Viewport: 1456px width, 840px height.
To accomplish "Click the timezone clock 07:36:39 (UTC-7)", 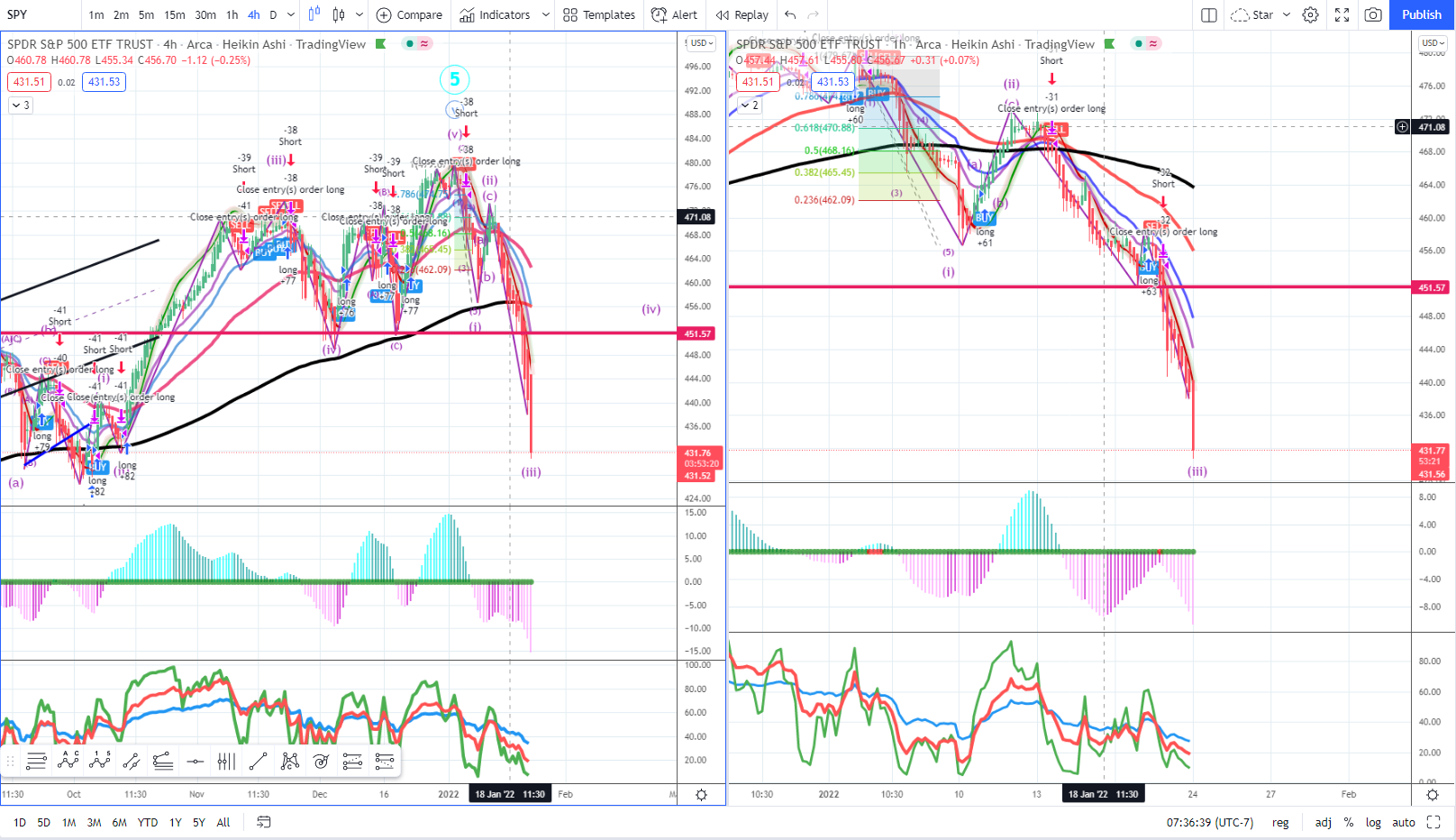I will [x=1209, y=822].
